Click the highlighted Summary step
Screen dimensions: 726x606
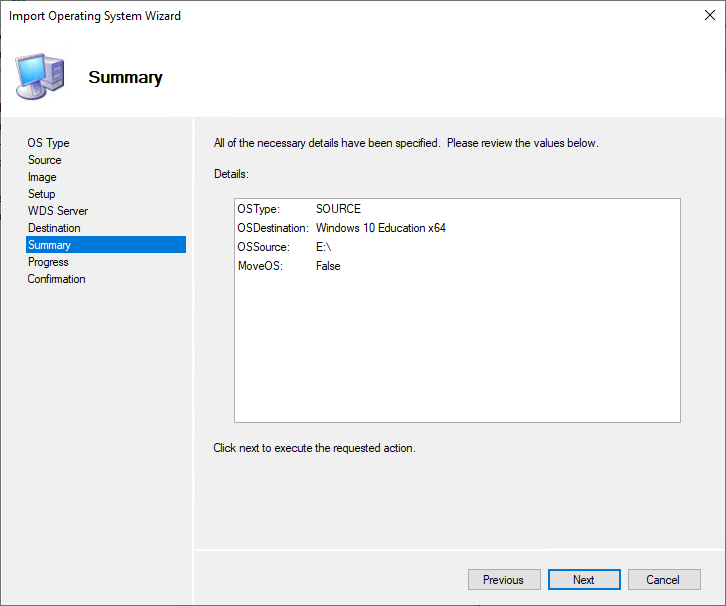click(49, 245)
